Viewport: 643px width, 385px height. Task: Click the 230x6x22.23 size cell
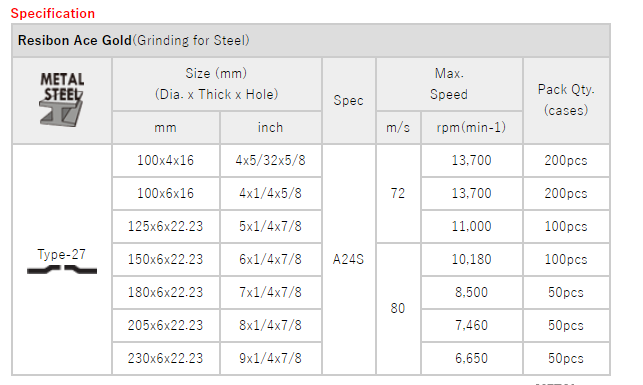tap(165, 358)
